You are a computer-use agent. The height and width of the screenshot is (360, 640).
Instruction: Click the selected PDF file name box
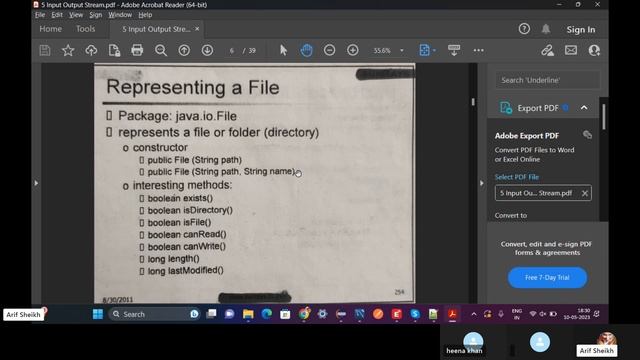click(543, 193)
